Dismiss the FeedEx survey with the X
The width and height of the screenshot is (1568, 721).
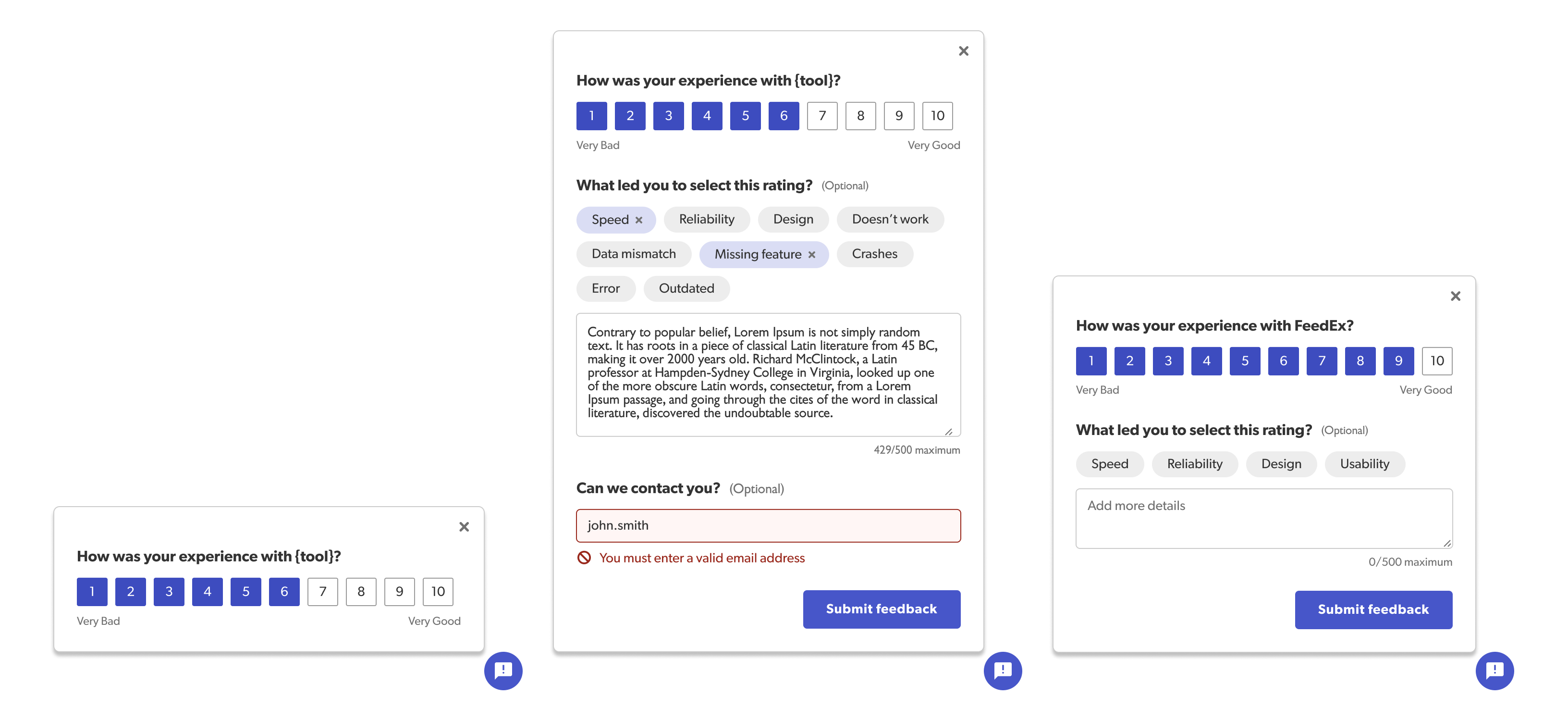(x=1456, y=296)
